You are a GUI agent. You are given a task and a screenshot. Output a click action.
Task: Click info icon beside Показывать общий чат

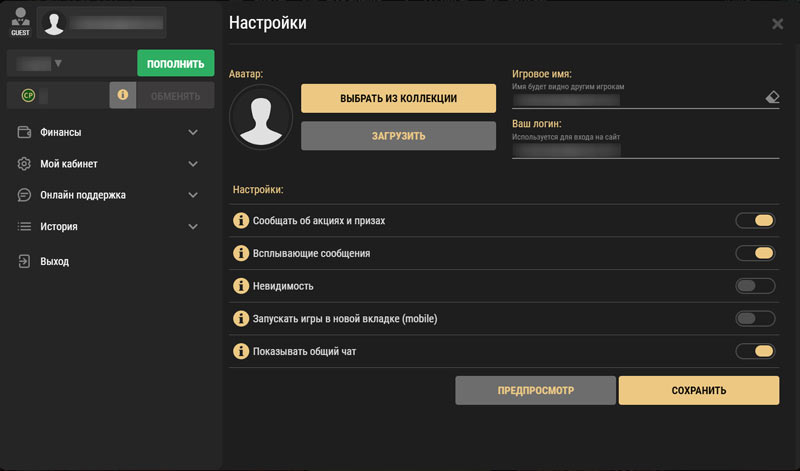click(x=240, y=351)
